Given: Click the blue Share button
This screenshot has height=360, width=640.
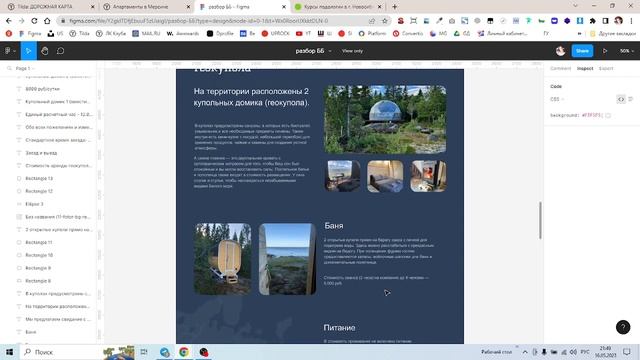Looking at the screenshot, I should click(582, 51).
